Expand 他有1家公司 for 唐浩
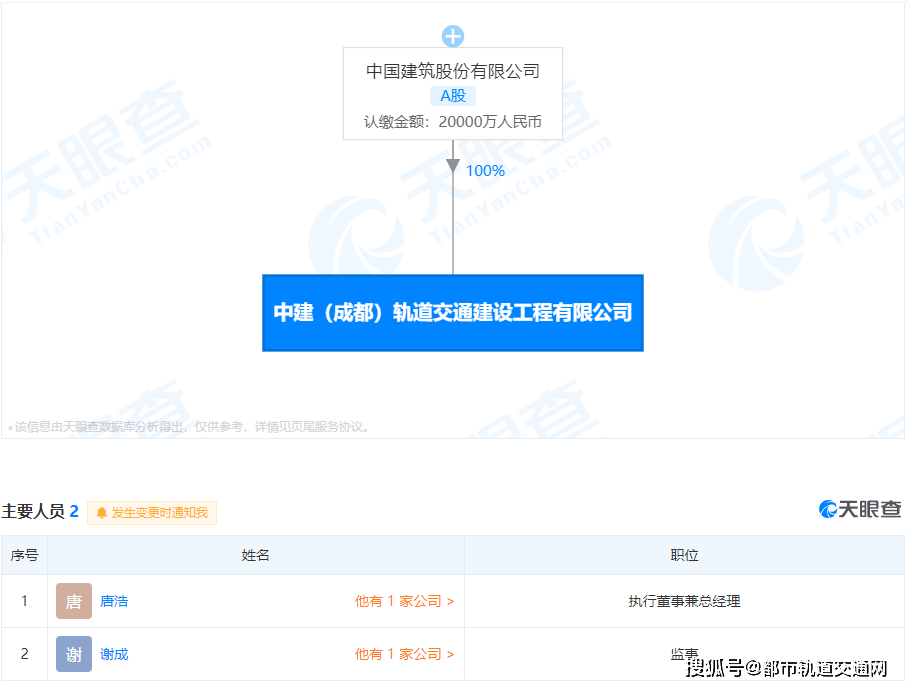The width and height of the screenshot is (908, 688). (404, 601)
